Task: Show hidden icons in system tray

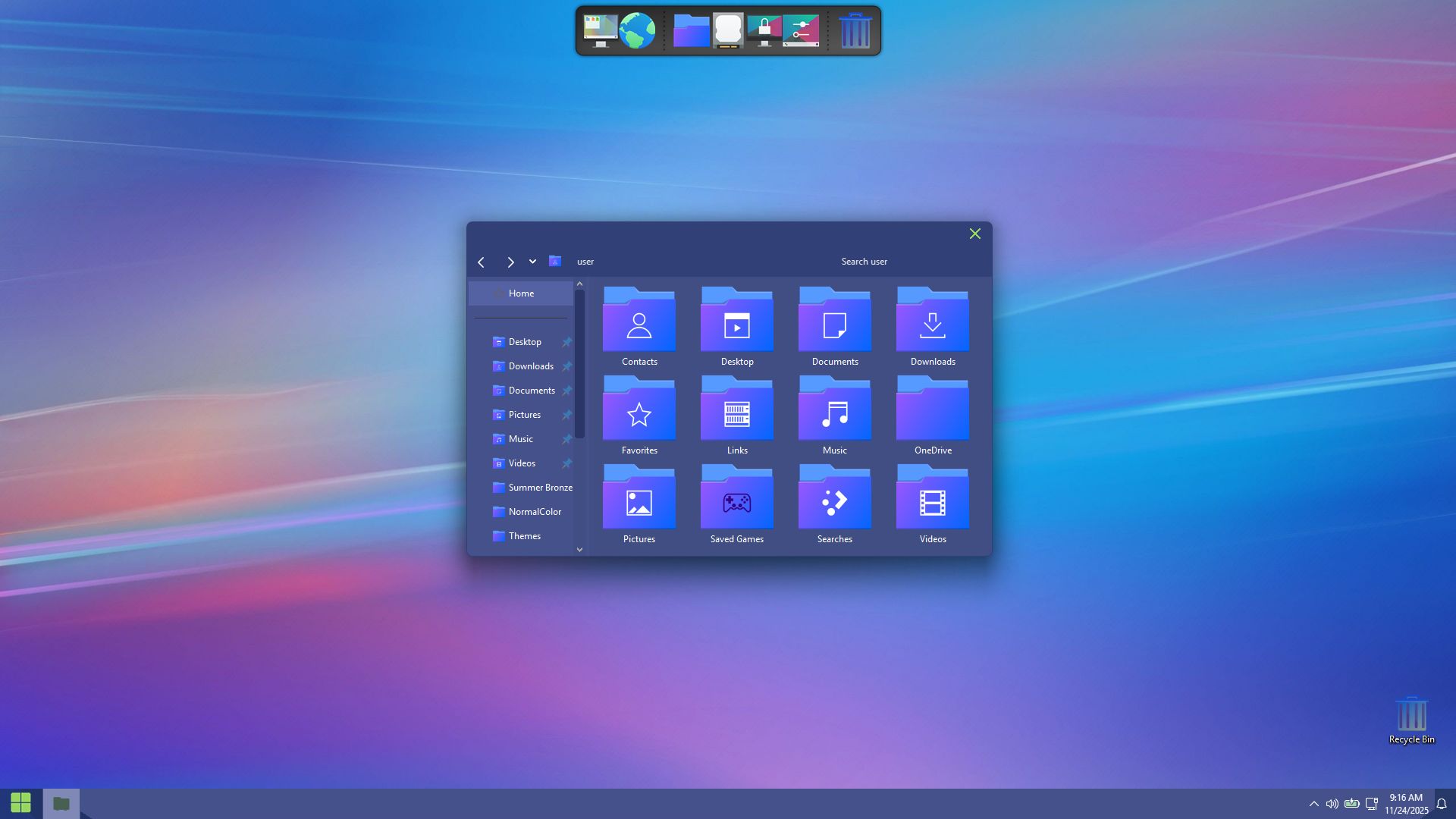Action: pos(1313,804)
